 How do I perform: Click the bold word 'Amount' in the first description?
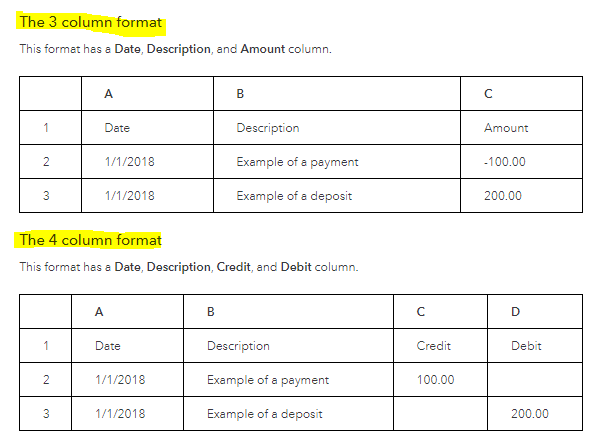pos(263,49)
